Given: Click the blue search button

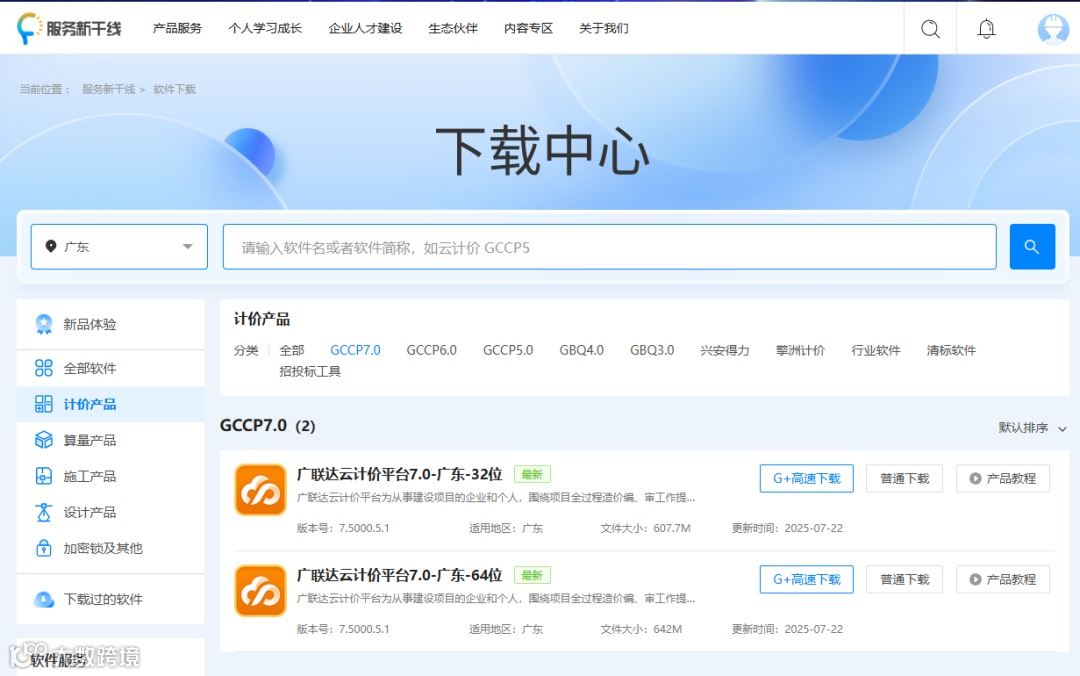Looking at the screenshot, I should [1032, 247].
